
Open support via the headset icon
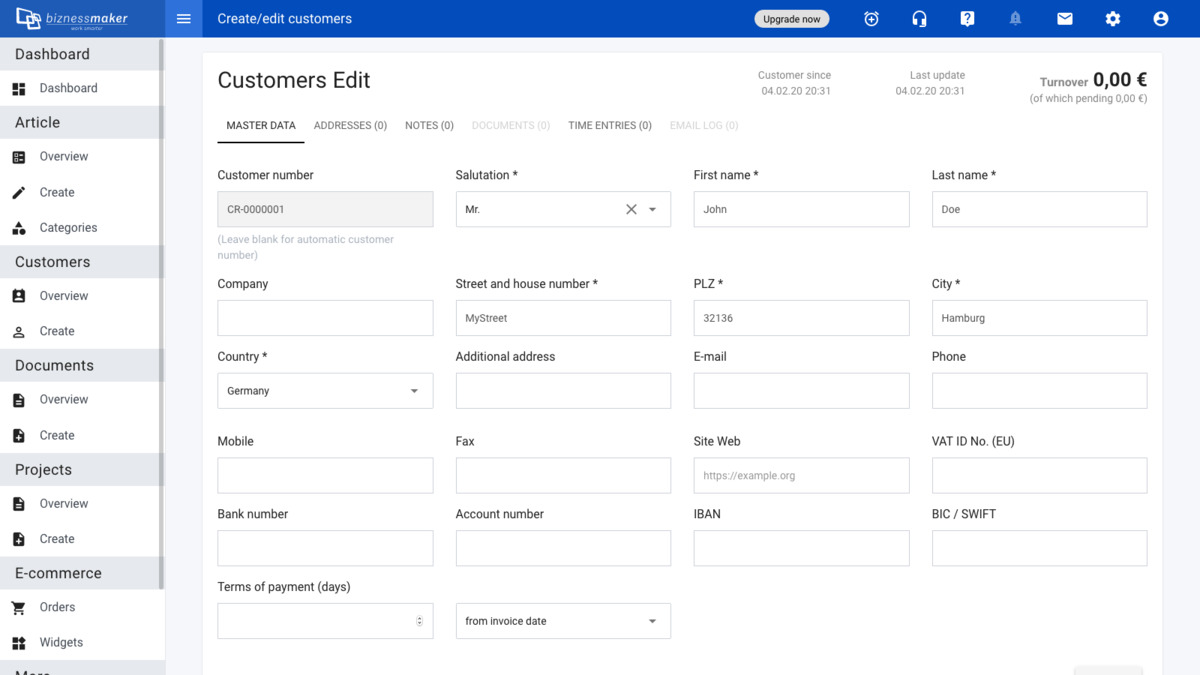(919, 19)
